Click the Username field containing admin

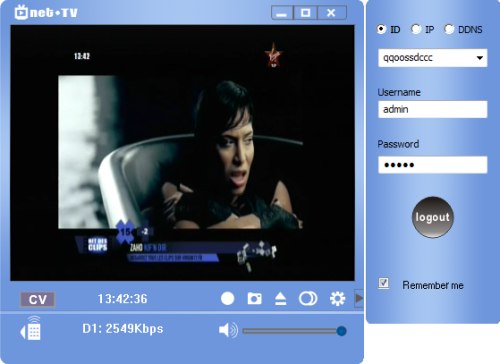tap(433, 109)
